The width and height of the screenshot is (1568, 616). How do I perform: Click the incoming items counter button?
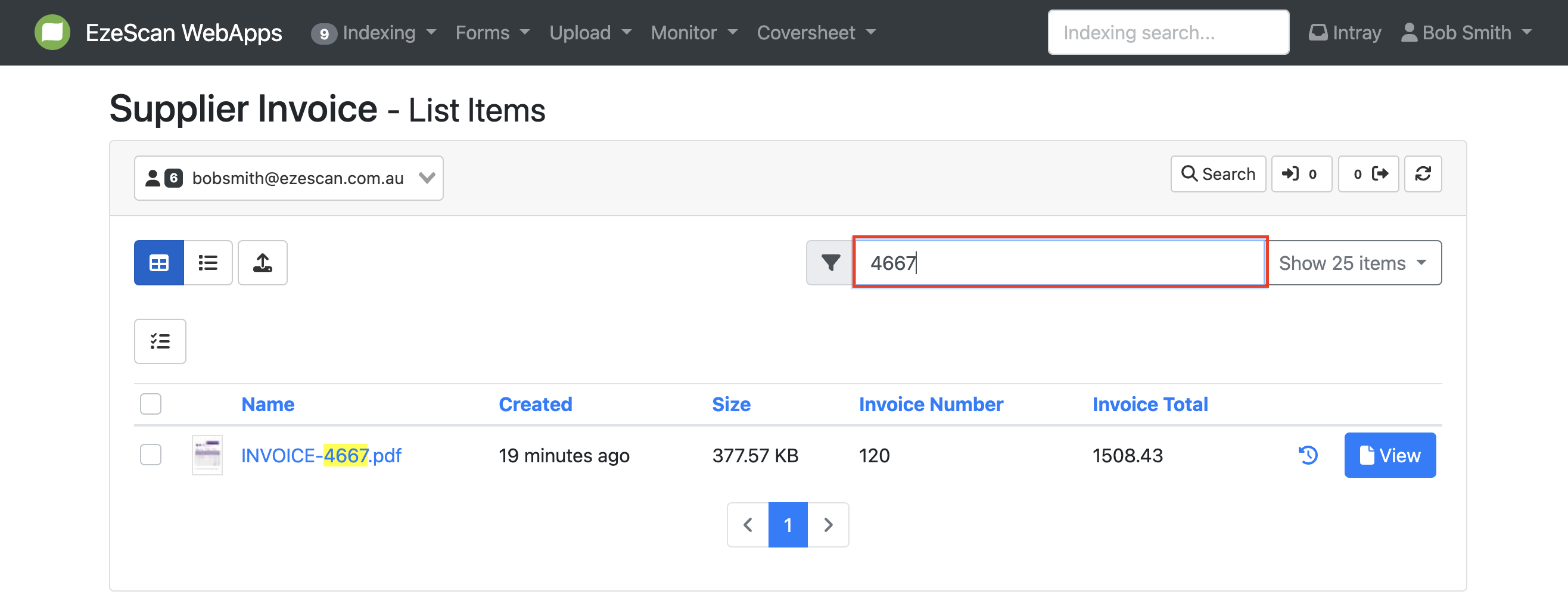click(1301, 174)
